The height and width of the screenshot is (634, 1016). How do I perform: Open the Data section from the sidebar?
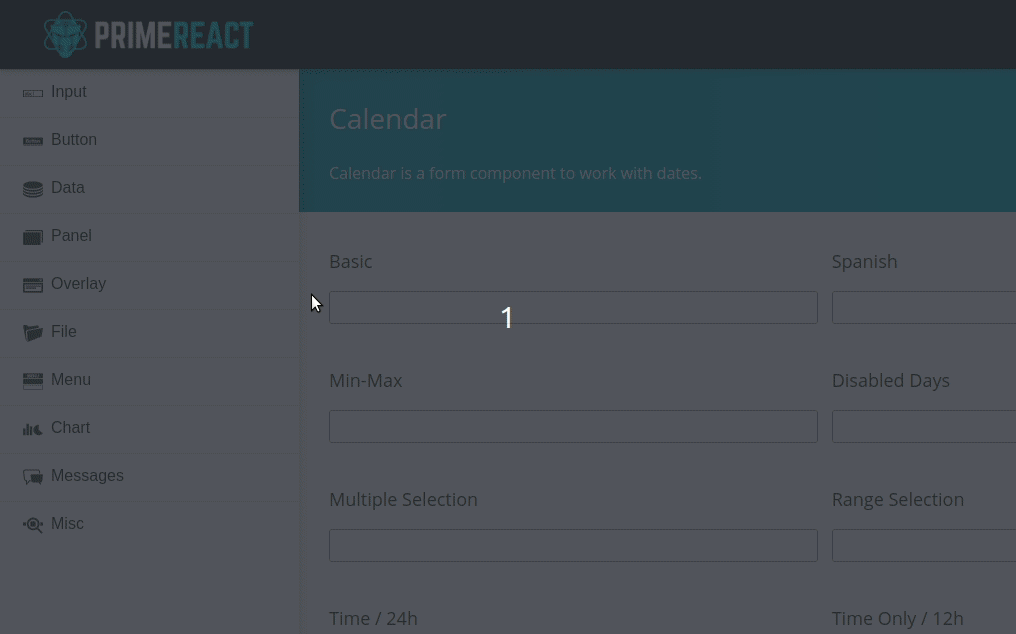pyautogui.click(x=68, y=188)
